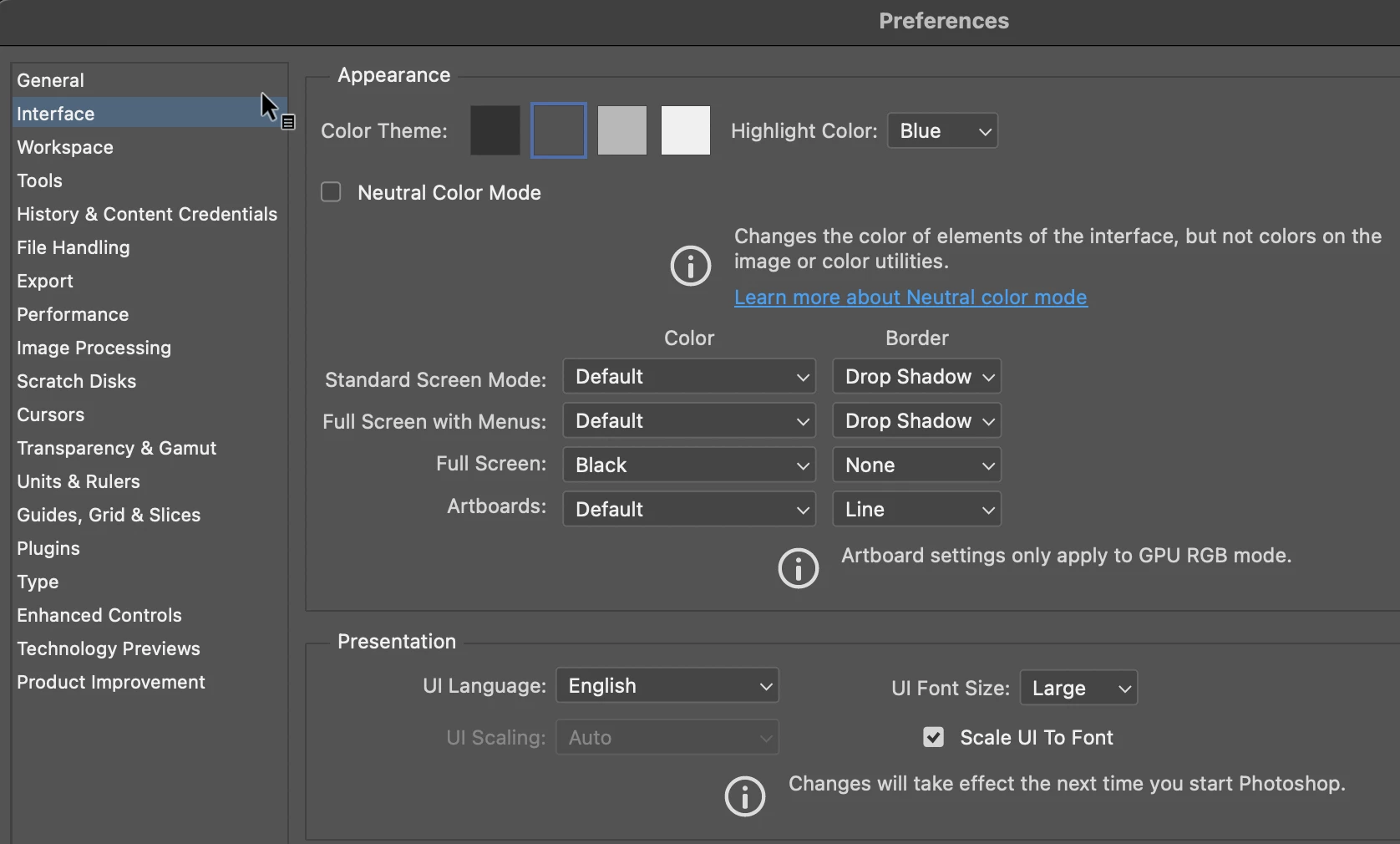Uncheck the Scale UI To Font checkbox
The width and height of the screenshot is (1400, 844).
click(x=933, y=737)
